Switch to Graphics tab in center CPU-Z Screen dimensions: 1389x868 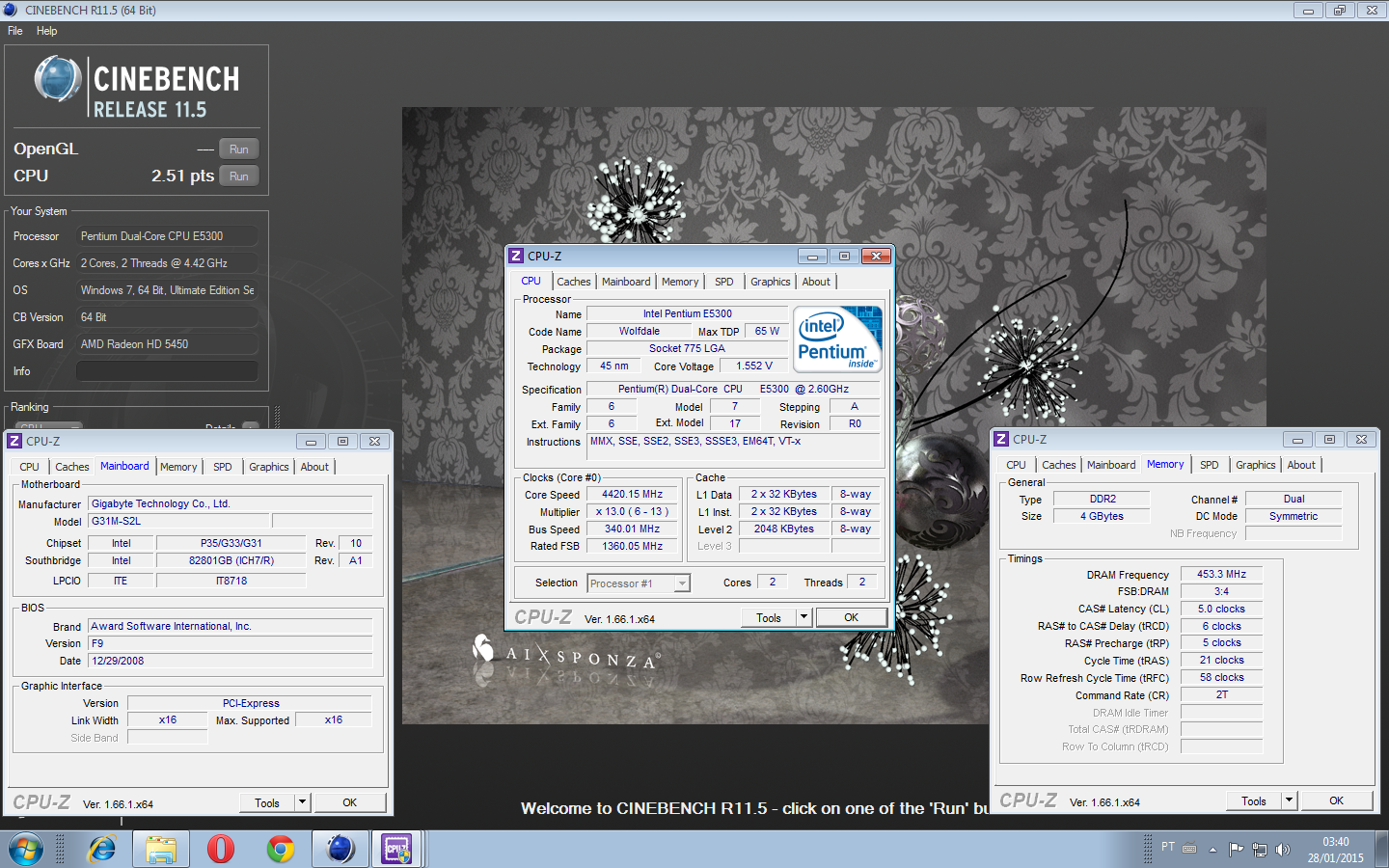[771, 282]
